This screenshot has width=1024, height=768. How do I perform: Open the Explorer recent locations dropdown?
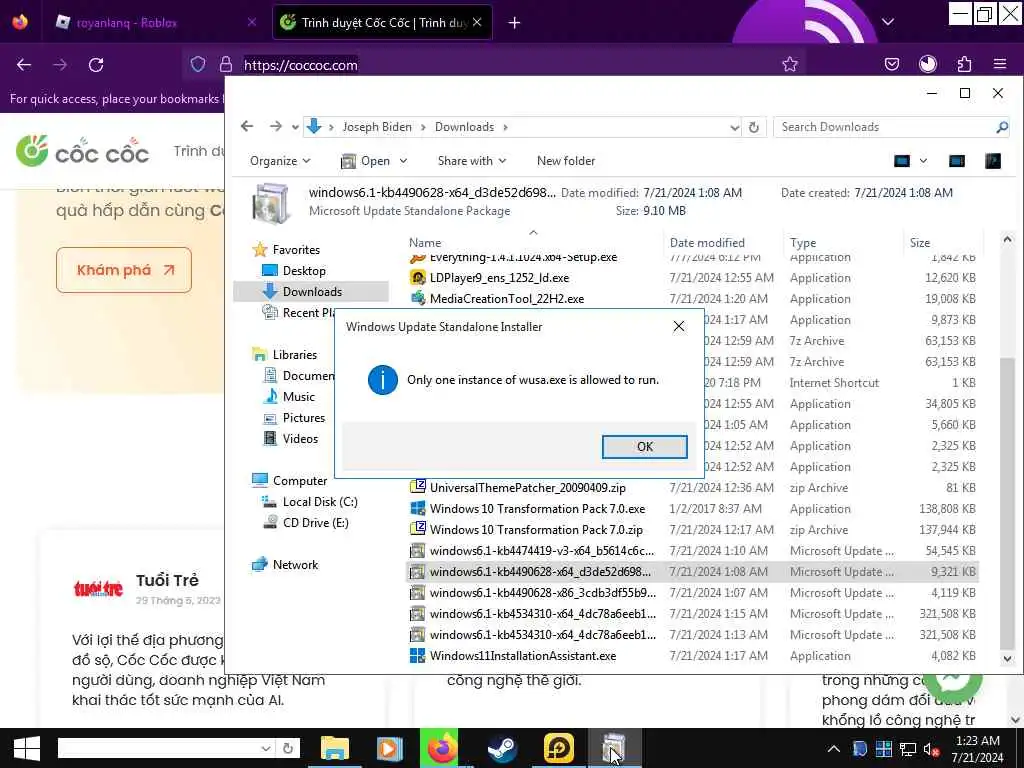pyautogui.click(x=295, y=127)
